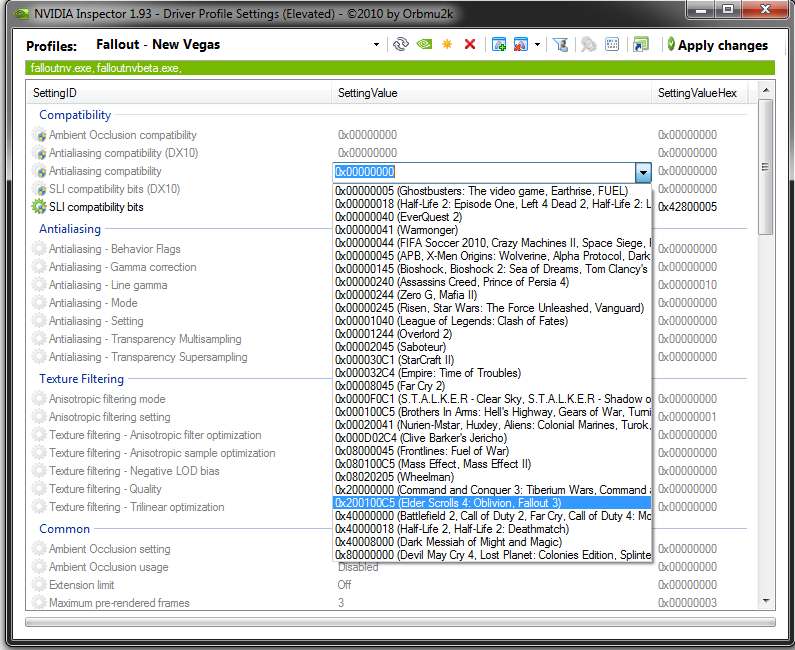Click the Texture Filtering group header
The image size is (795, 650).
click(82, 379)
